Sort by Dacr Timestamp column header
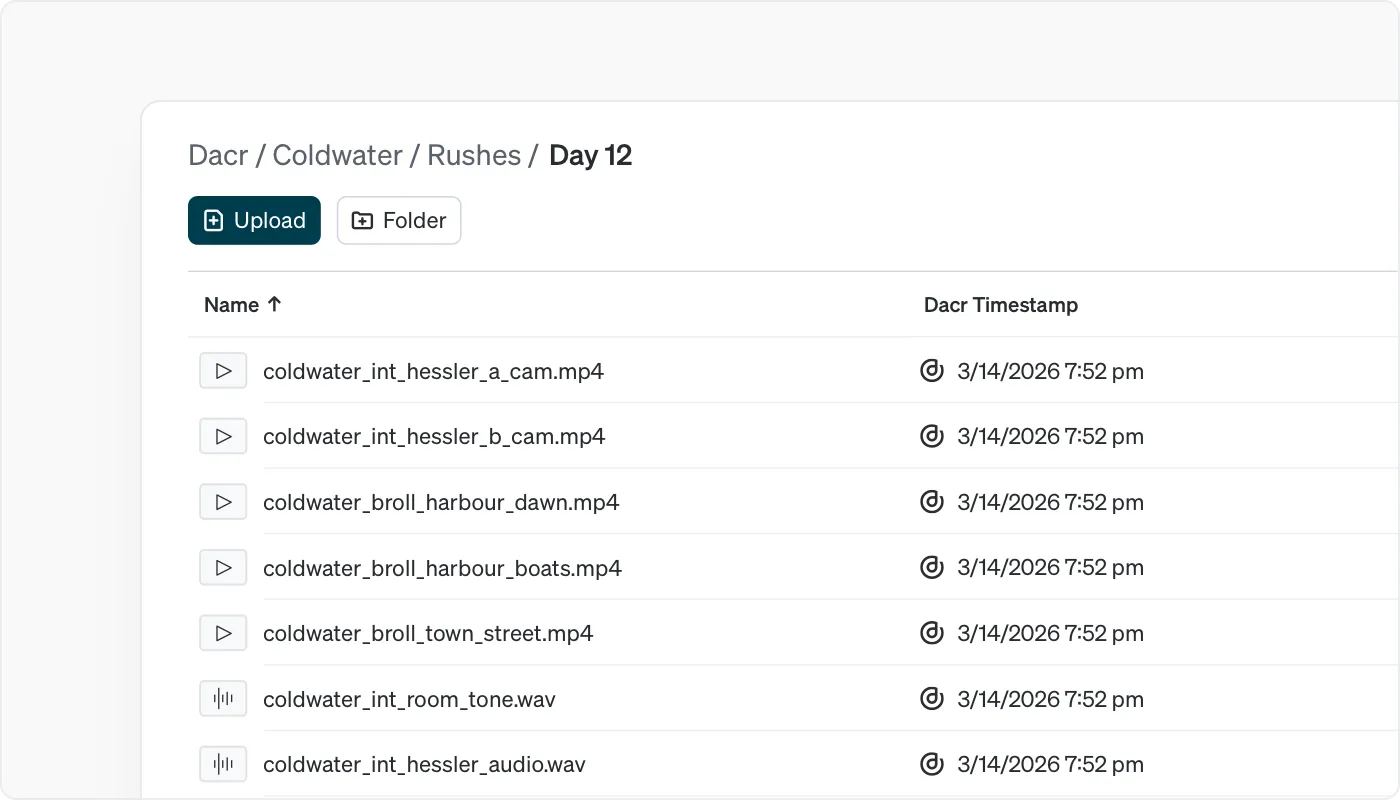The width and height of the screenshot is (1400, 800). point(1001,305)
